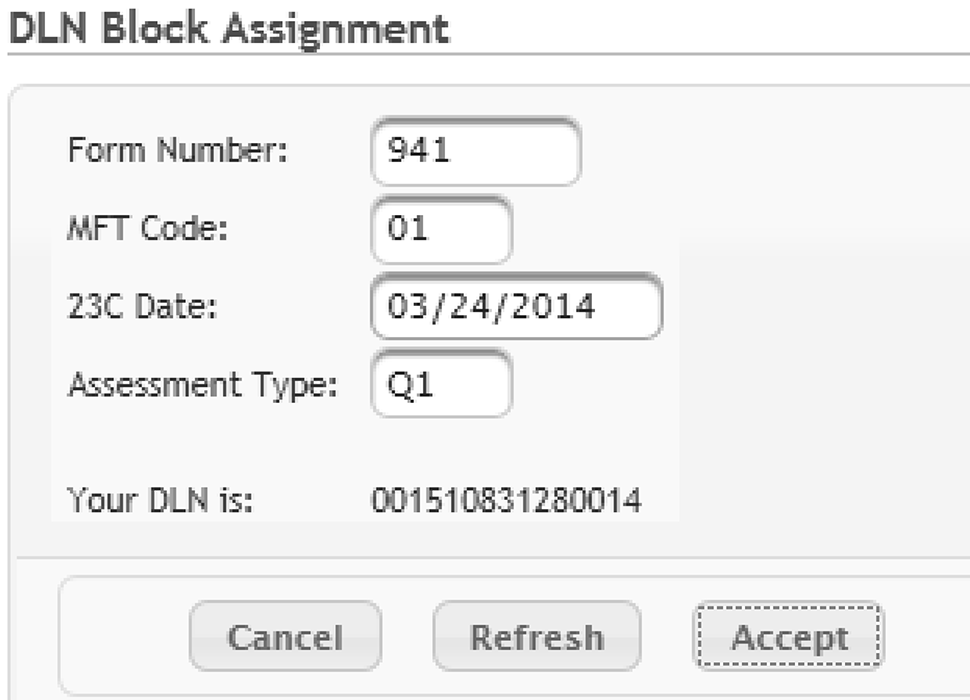The width and height of the screenshot is (970, 700).
Task: Place cursor in field containing 941
Action: click(x=475, y=152)
